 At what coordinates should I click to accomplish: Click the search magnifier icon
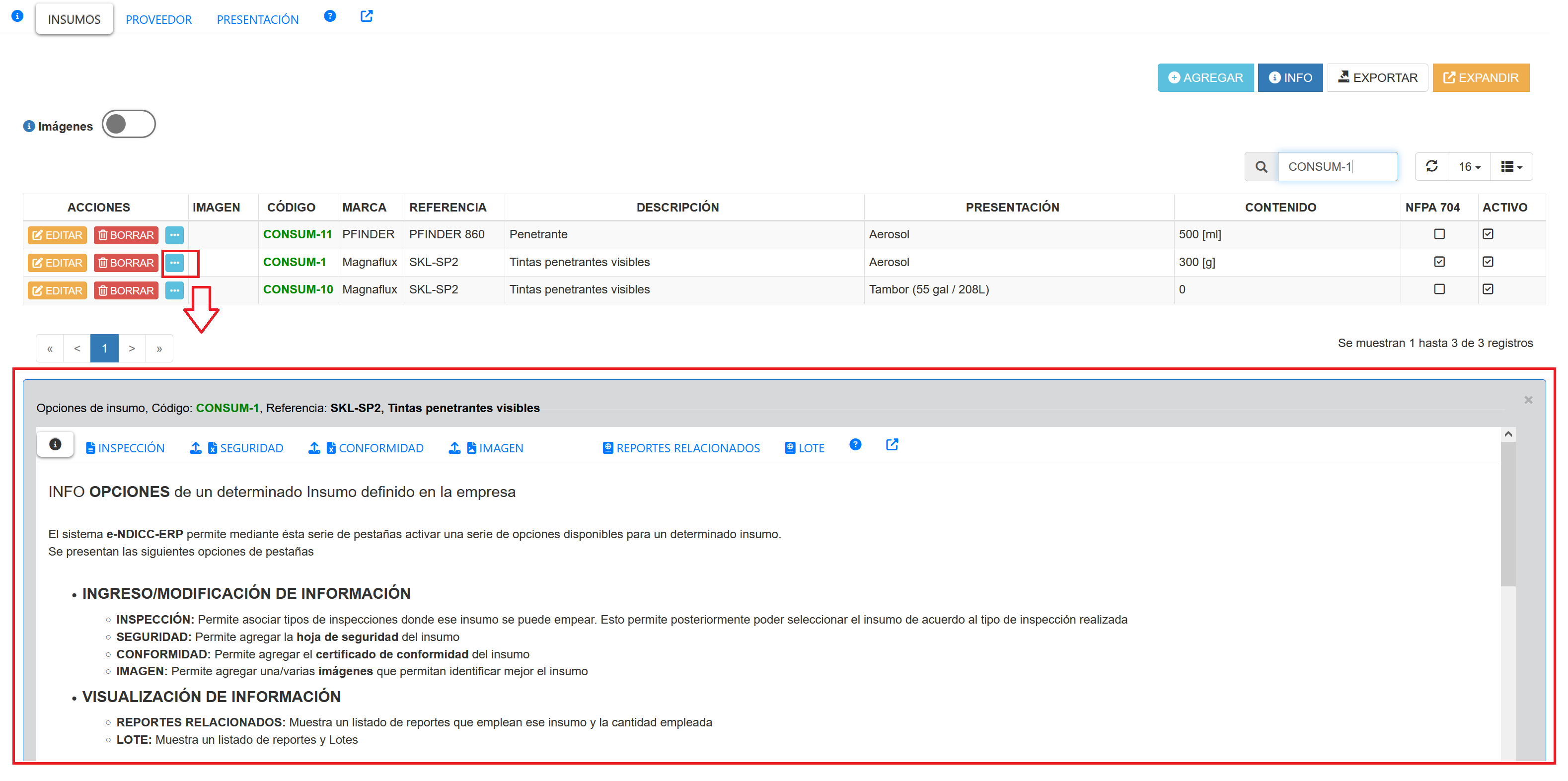click(1261, 167)
